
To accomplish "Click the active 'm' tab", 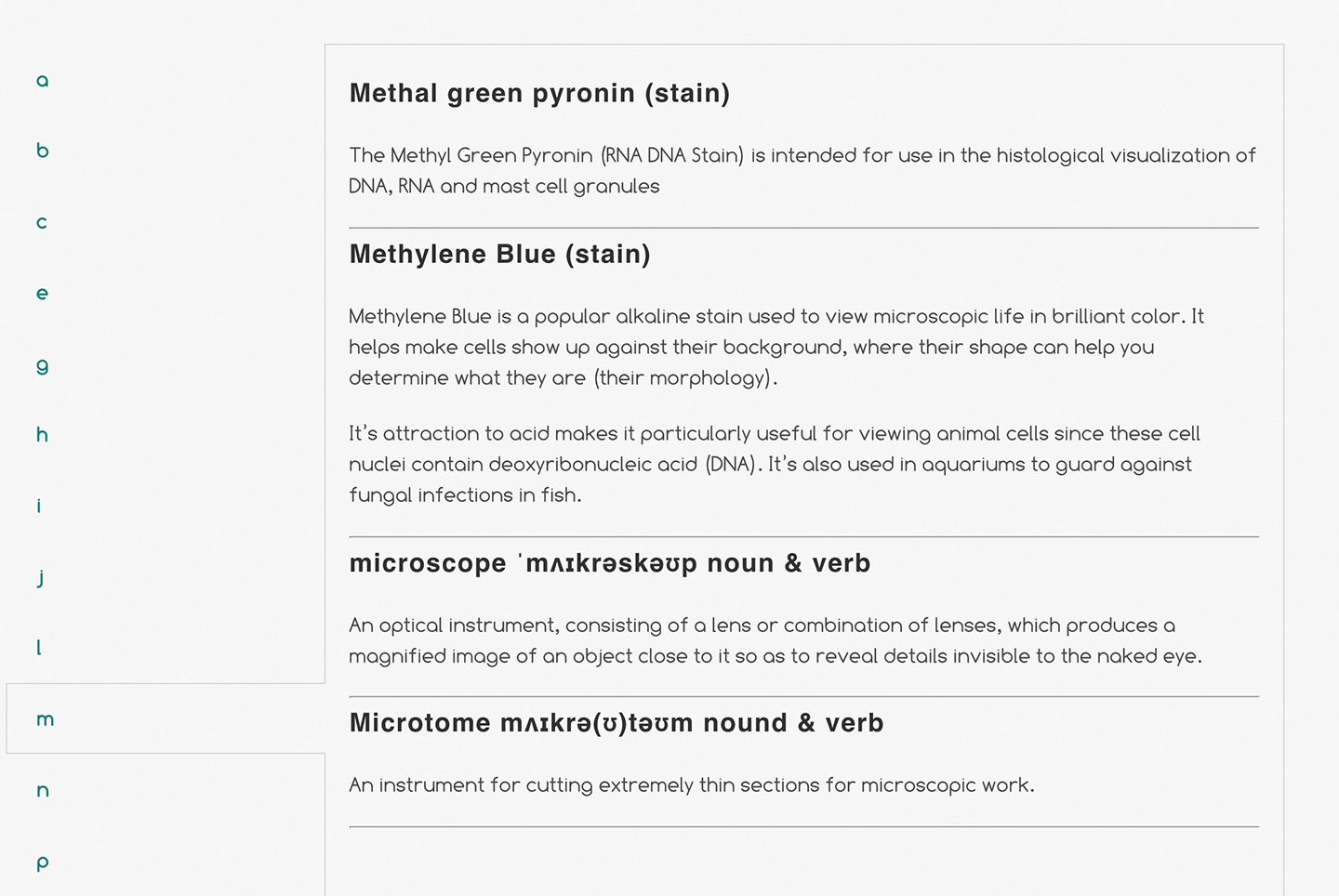I will pyautogui.click(x=45, y=719).
